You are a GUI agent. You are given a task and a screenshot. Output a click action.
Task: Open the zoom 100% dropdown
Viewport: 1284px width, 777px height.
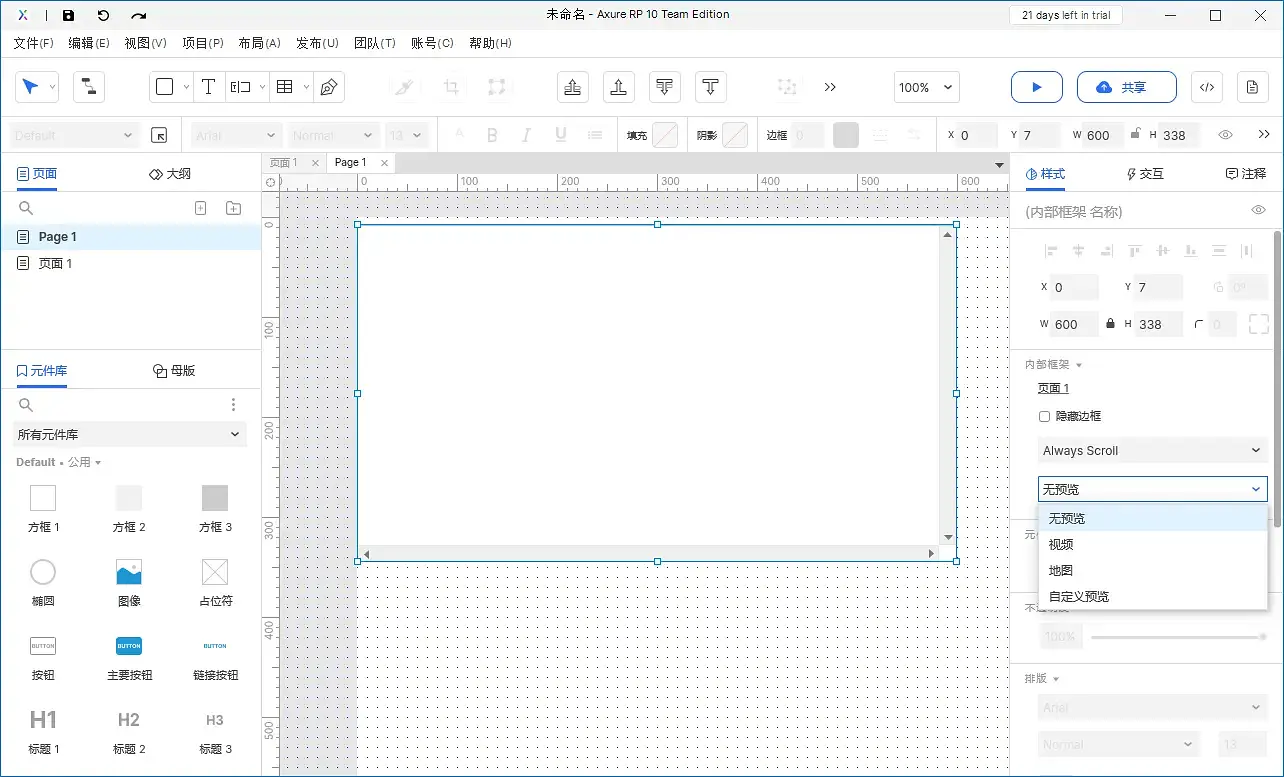tap(926, 87)
